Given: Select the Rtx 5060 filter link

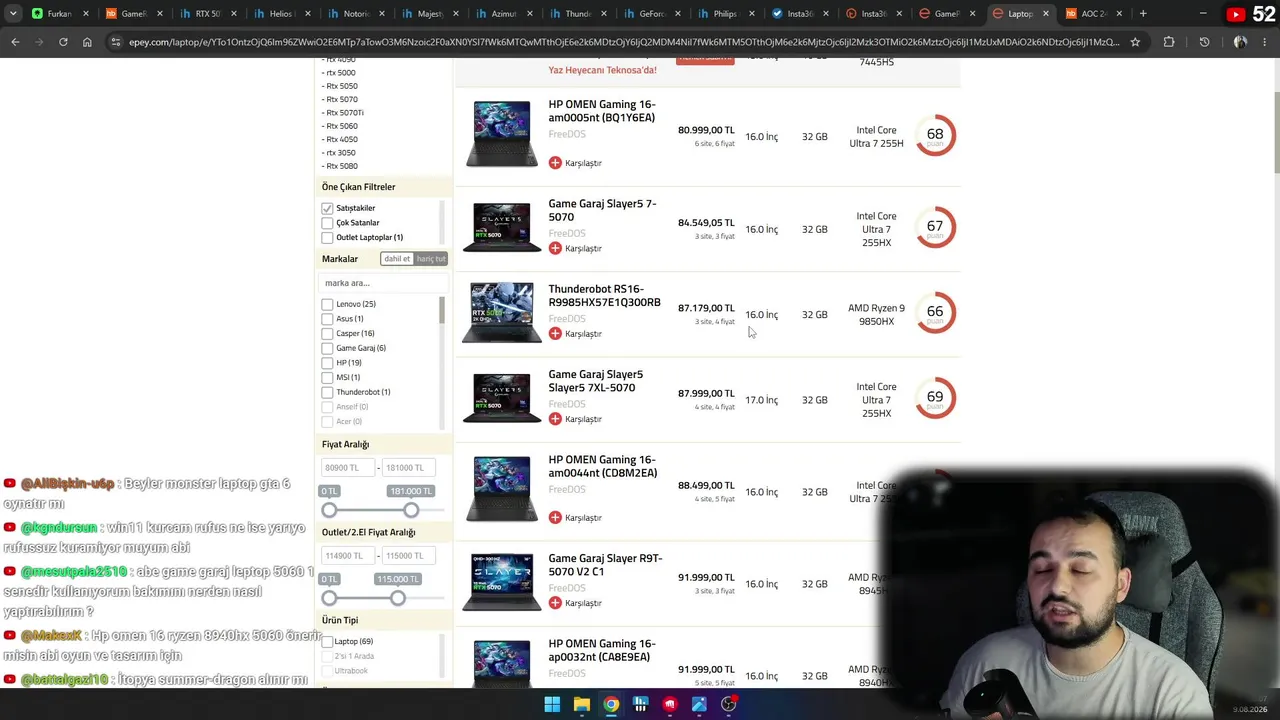Looking at the screenshot, I should [341, 126].
